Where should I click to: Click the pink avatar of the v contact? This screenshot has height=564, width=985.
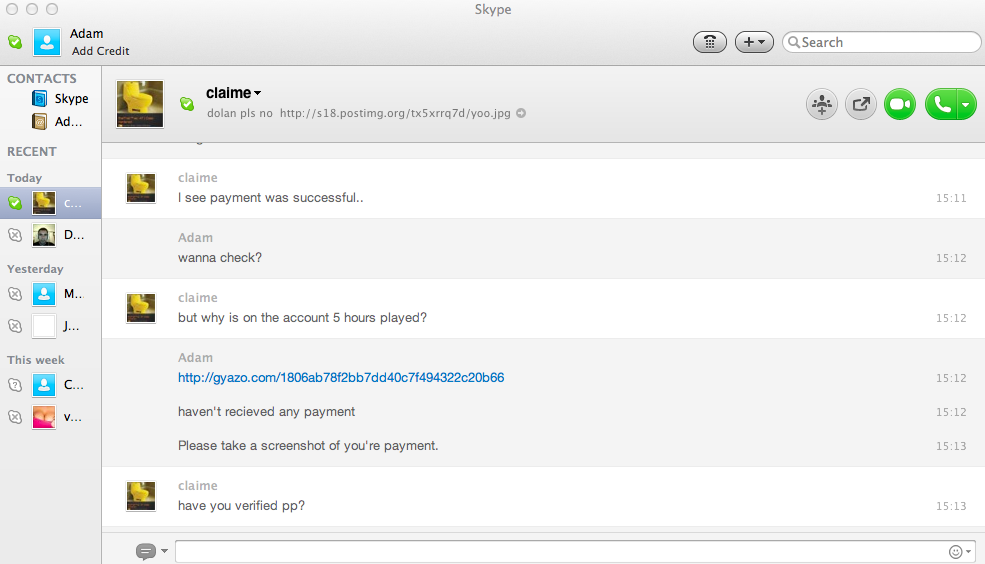44,417
